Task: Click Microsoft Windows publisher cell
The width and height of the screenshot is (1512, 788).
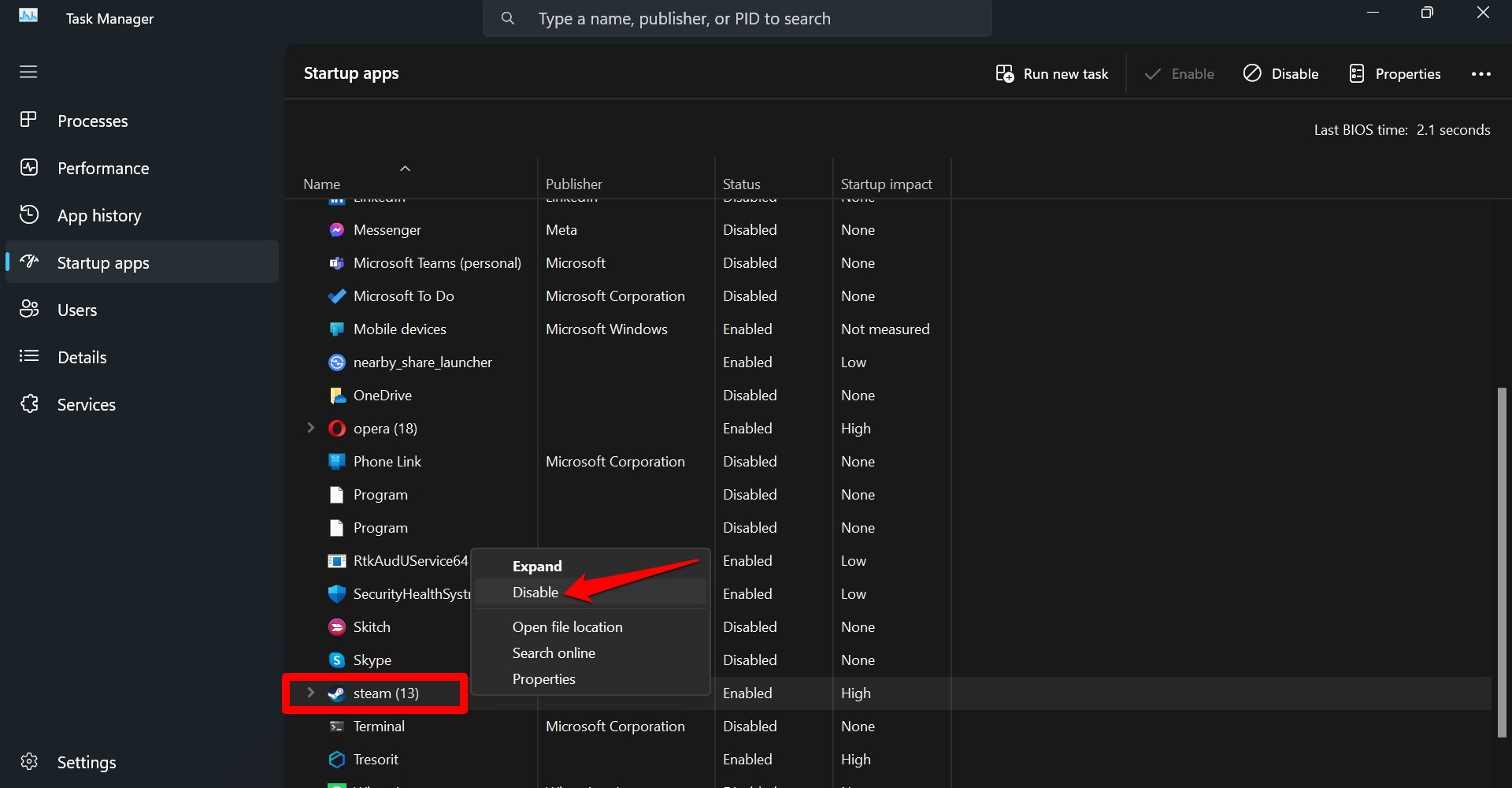Action: tap(606, 329)
